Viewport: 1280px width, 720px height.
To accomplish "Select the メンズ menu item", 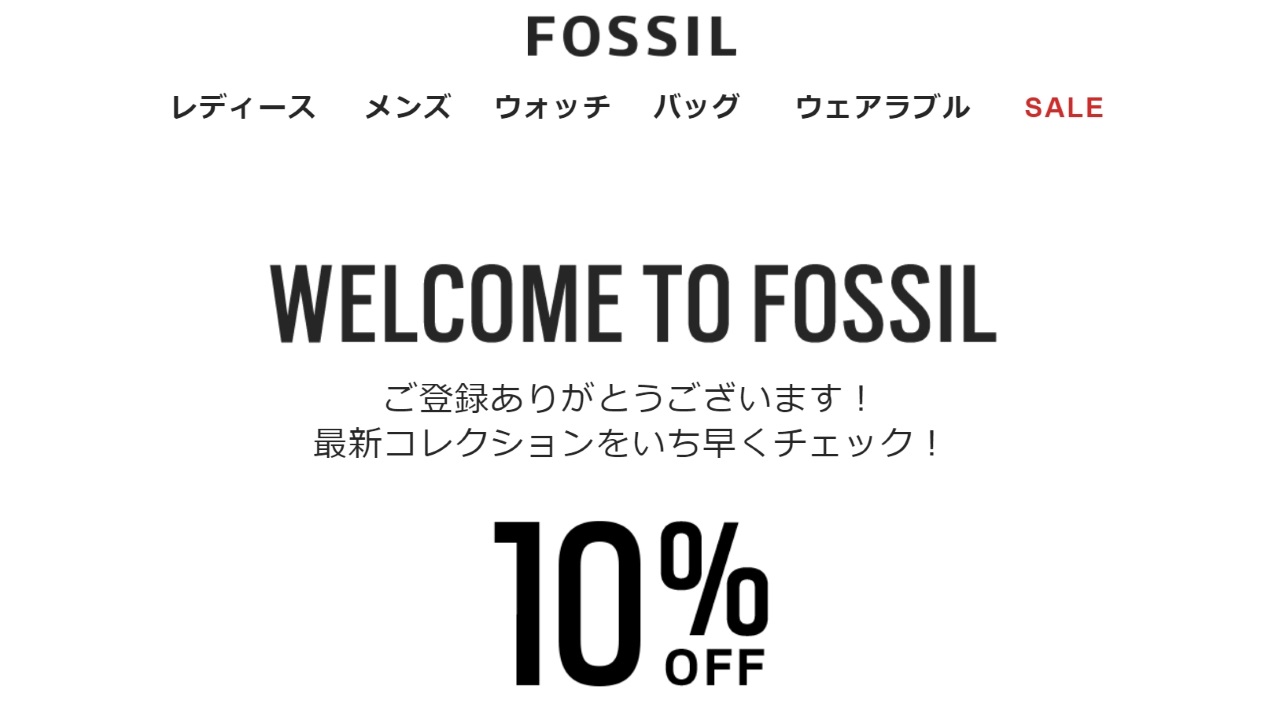I will [408, 107].
